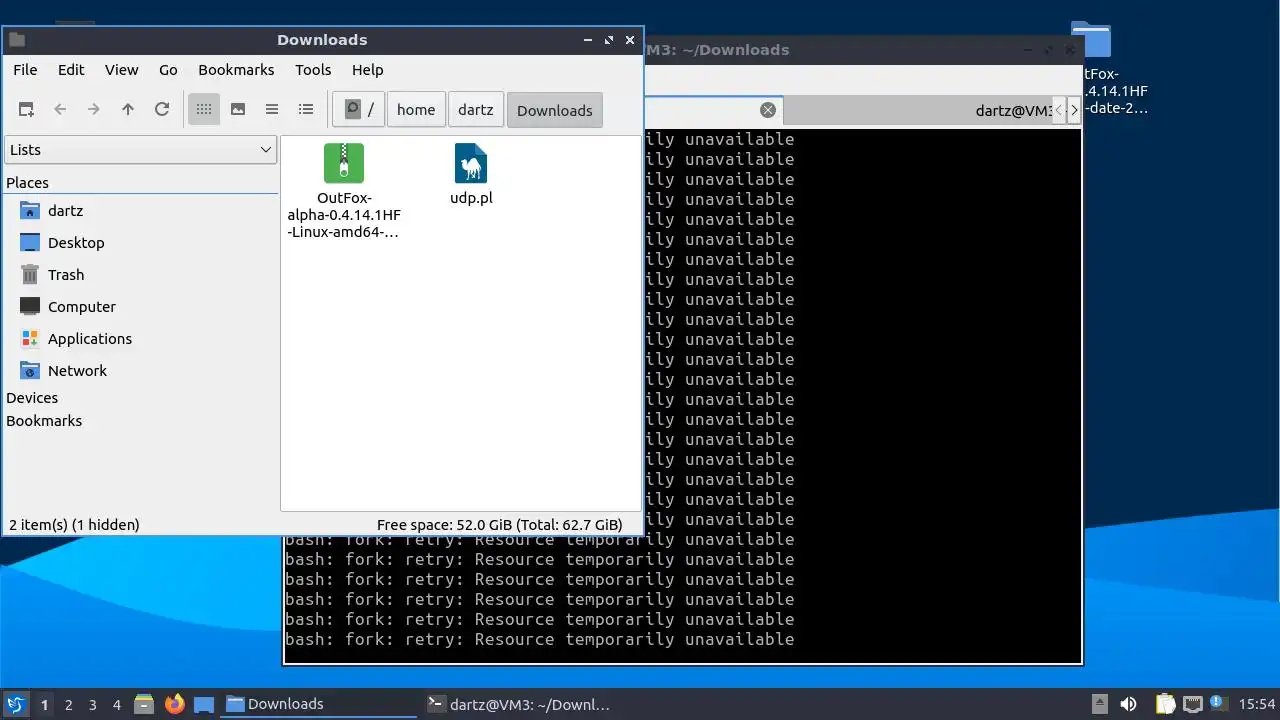Go back in file manager history
This screenshot has height=720, width=1280.
pos(60,110)
